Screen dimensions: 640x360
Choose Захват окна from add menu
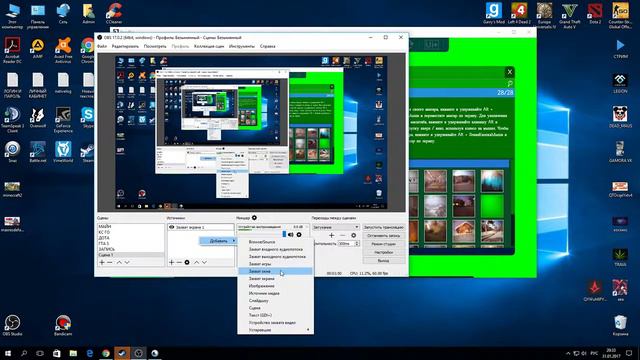275,271
